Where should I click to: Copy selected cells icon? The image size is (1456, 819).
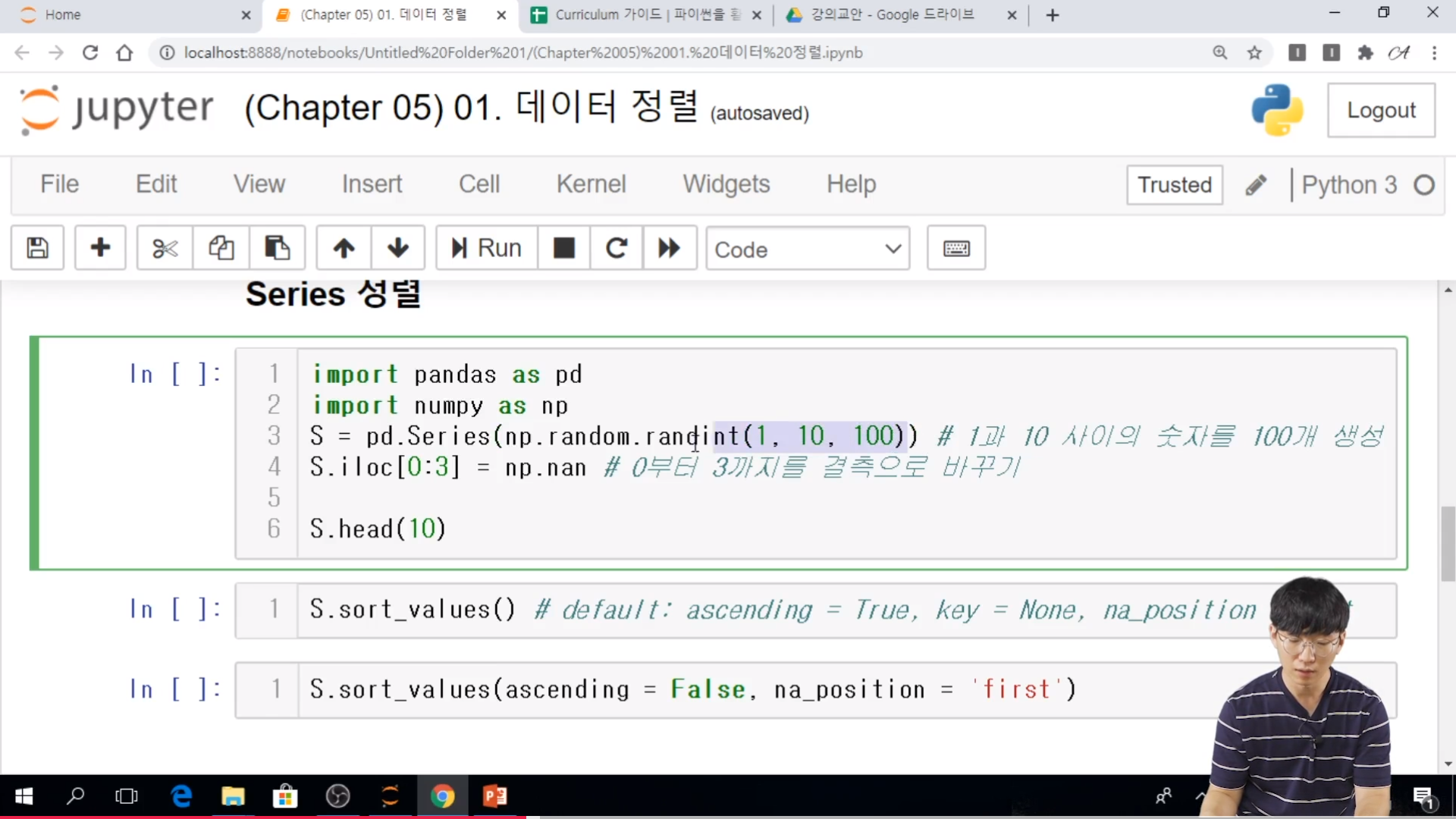point(221,248)
